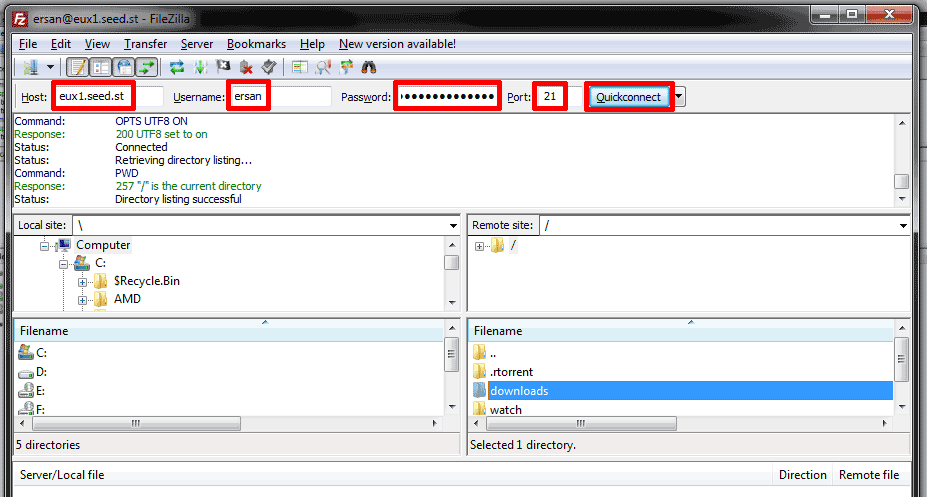Click Server/Local file queue column header
This screenshot has width=927, height=497.
click(x=393, y=475)
